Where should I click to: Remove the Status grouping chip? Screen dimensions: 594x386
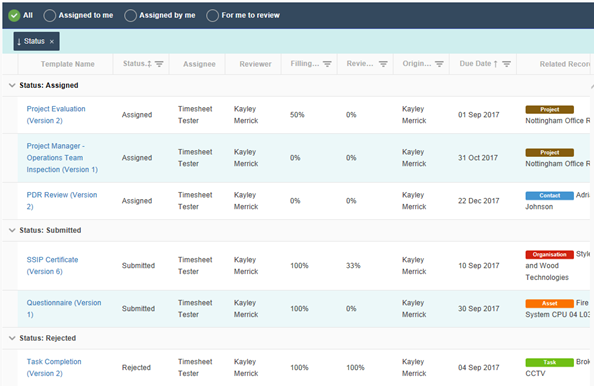[52, 42]
